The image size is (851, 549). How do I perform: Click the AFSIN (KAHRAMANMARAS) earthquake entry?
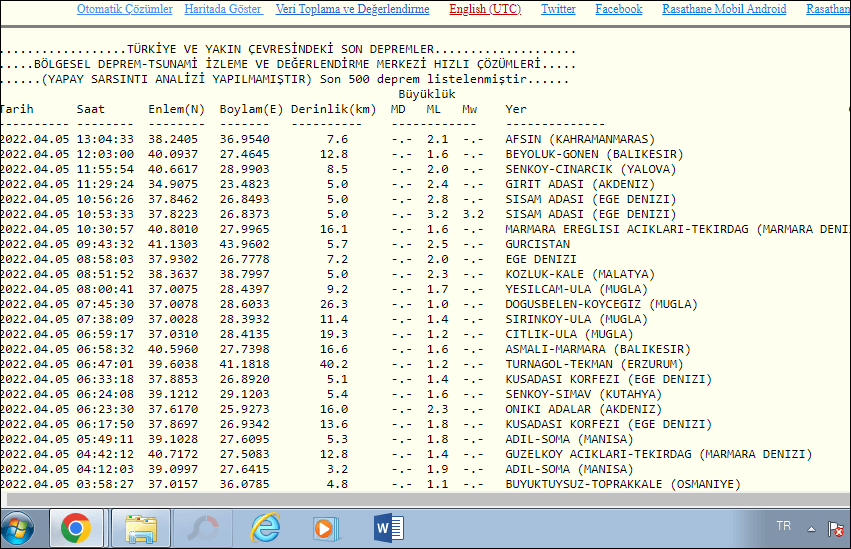tap(579, 139)
